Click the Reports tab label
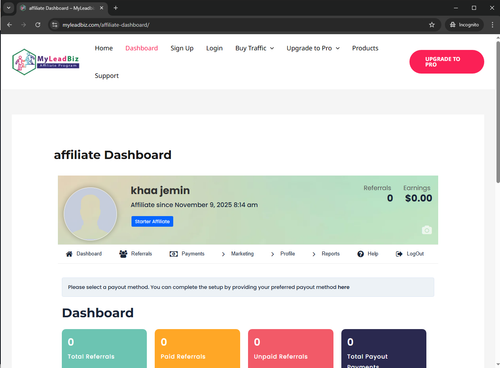 point(331,254)
